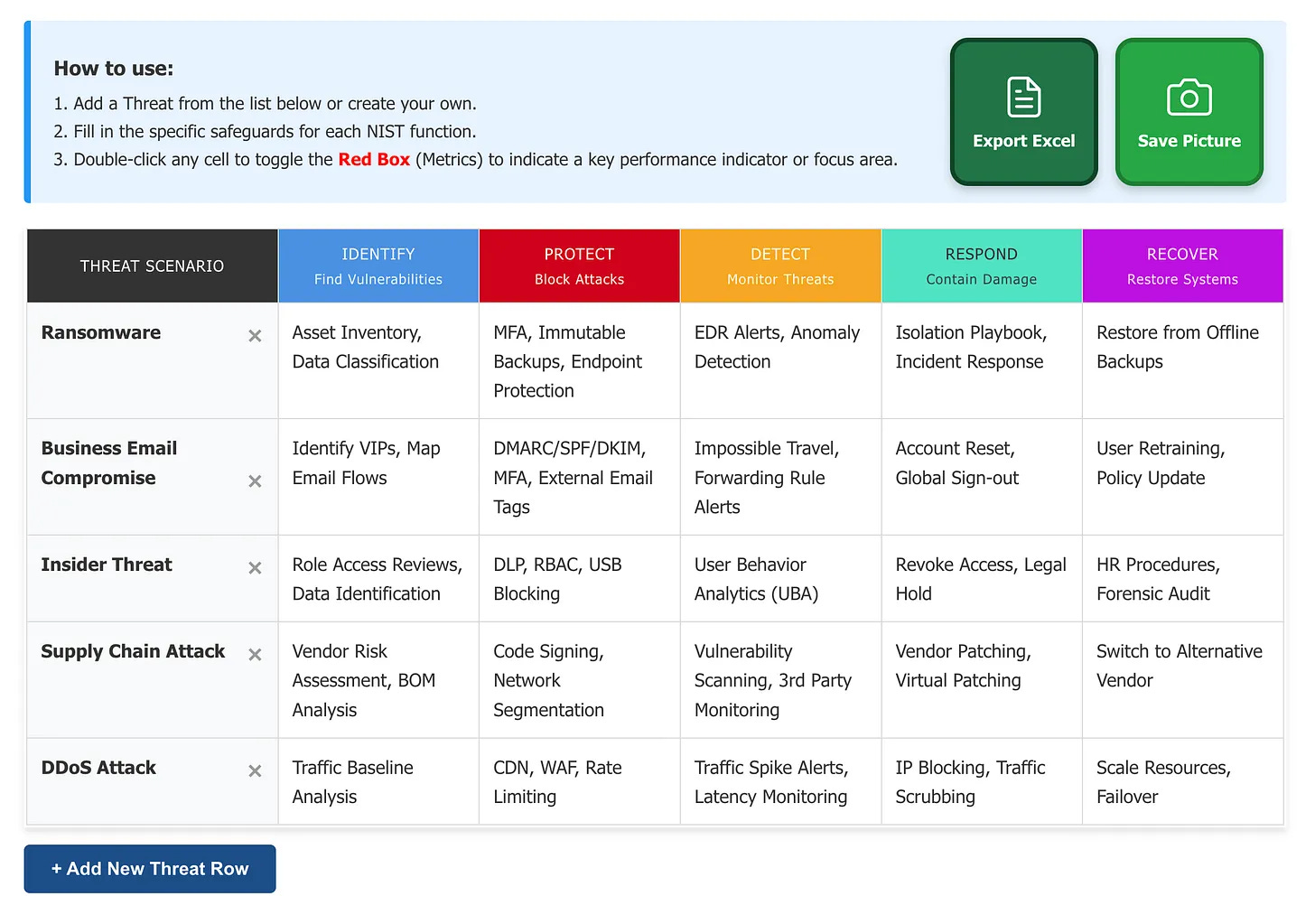Click cell 'Code Signing, Network Segmentation'
The image size is (1315, 924).
(x=579, y=680)
